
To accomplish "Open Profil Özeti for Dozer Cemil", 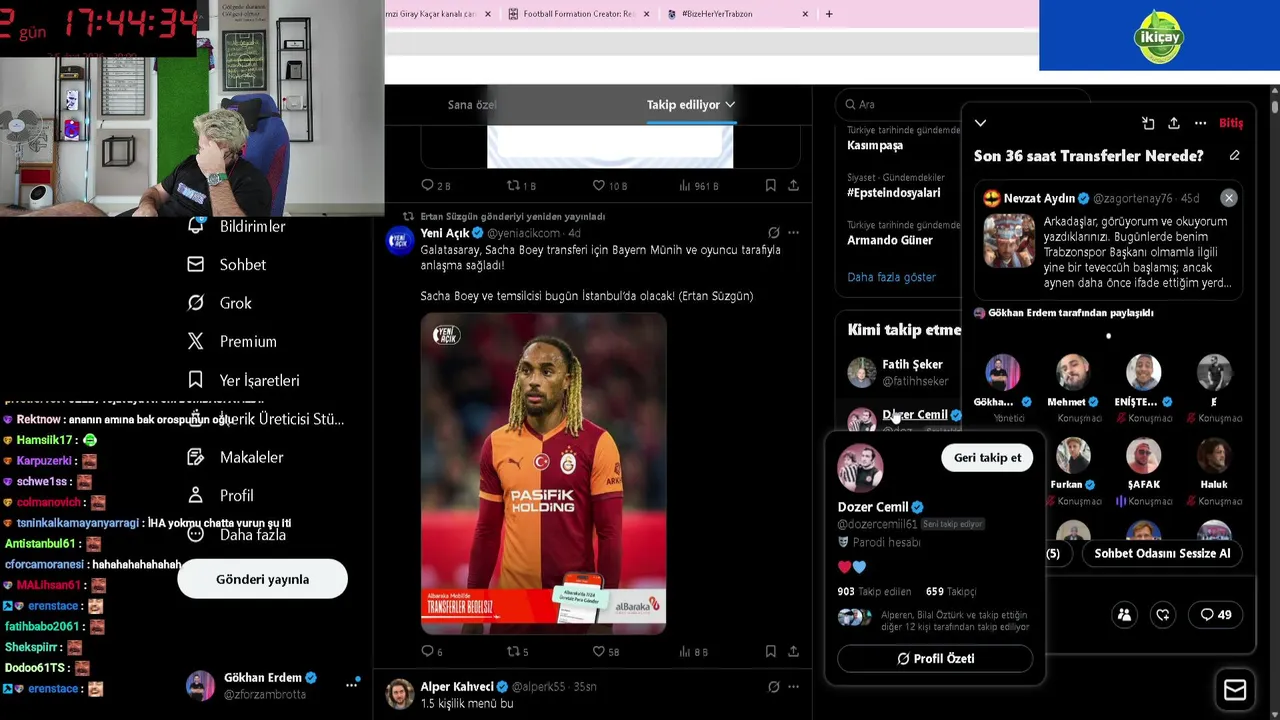I will pyautogui.click(x=935, y=659).
